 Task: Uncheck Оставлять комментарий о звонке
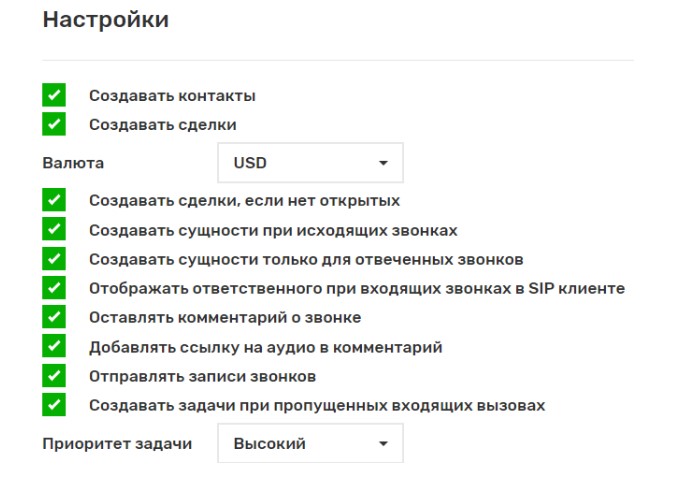[54, 317]
